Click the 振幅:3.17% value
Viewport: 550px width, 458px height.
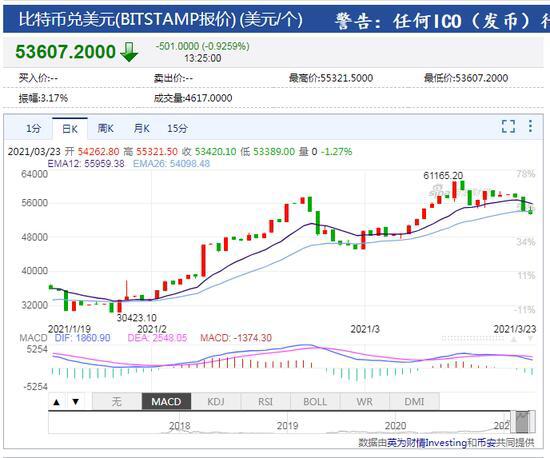pos(43,98)
